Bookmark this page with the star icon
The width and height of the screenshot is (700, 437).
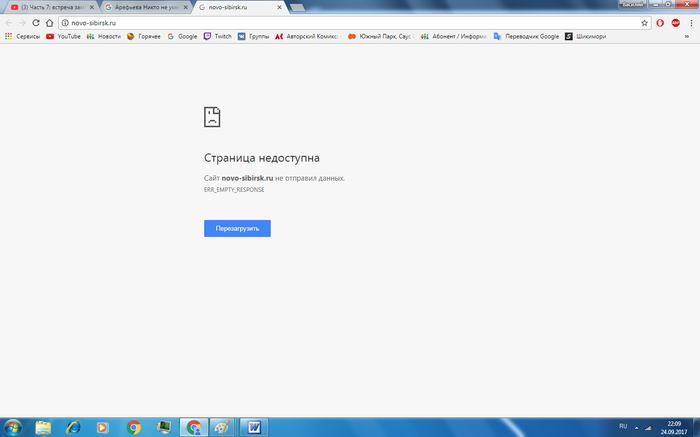pyautogui.click(x=645, y=22)
